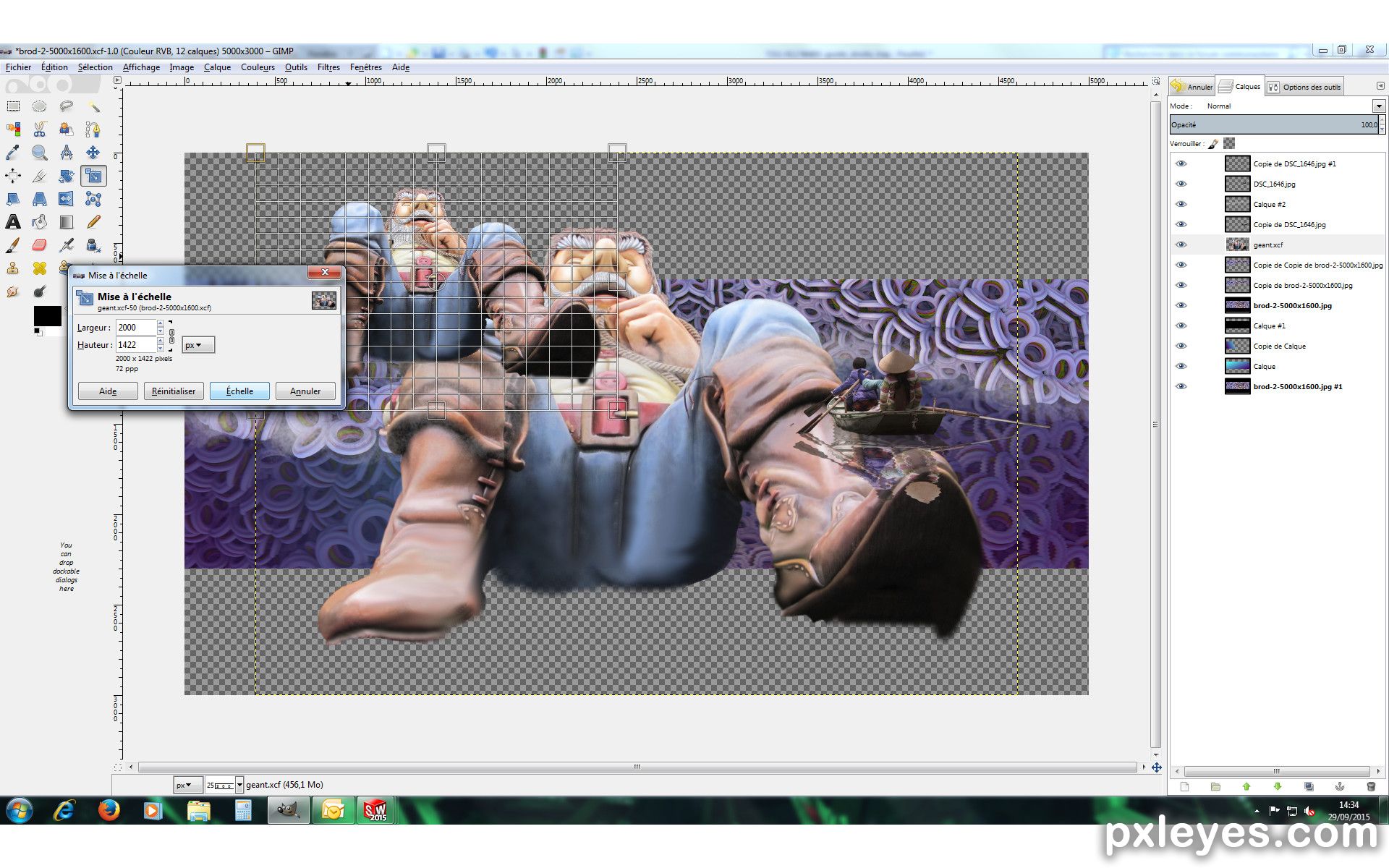
Task: Select the Zoom magnifier tool
Action: point(40,153)
